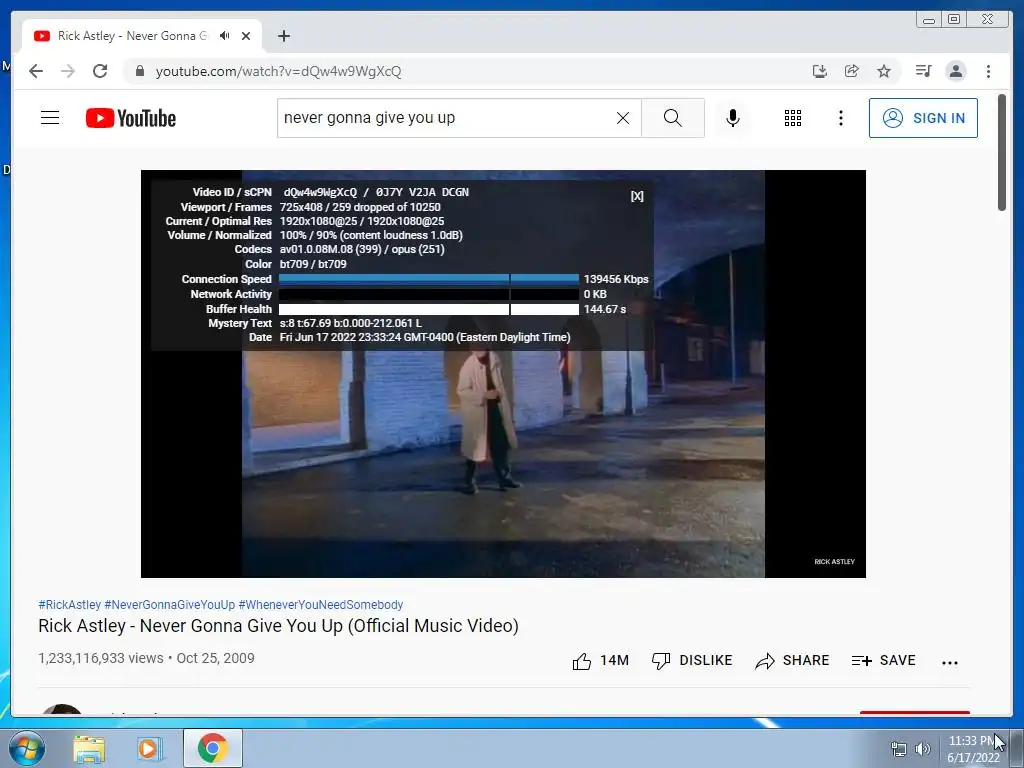
Task: Install app from address bar icon
Action: pos(820,71)
